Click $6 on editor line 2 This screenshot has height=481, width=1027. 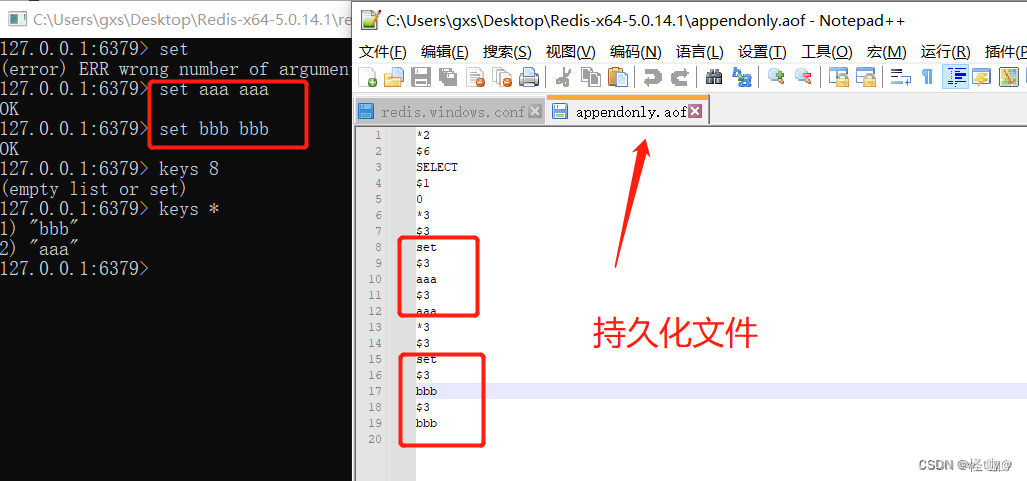[423, 151]
